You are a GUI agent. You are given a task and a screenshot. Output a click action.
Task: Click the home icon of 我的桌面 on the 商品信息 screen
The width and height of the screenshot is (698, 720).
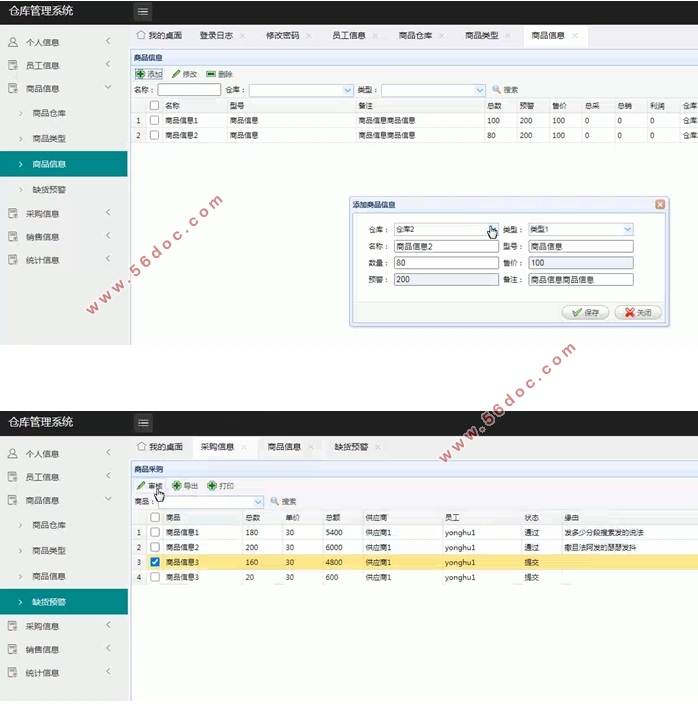pos(141,35)
